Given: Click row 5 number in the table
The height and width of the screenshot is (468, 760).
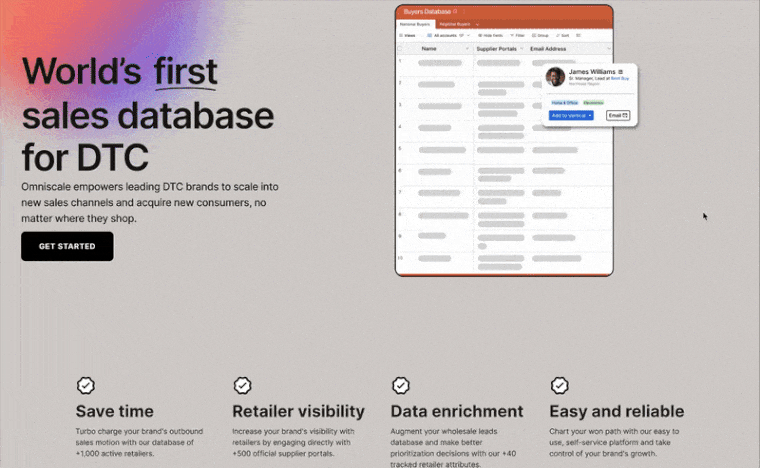Looking at the screenshot, I should [x=400, y=148].
